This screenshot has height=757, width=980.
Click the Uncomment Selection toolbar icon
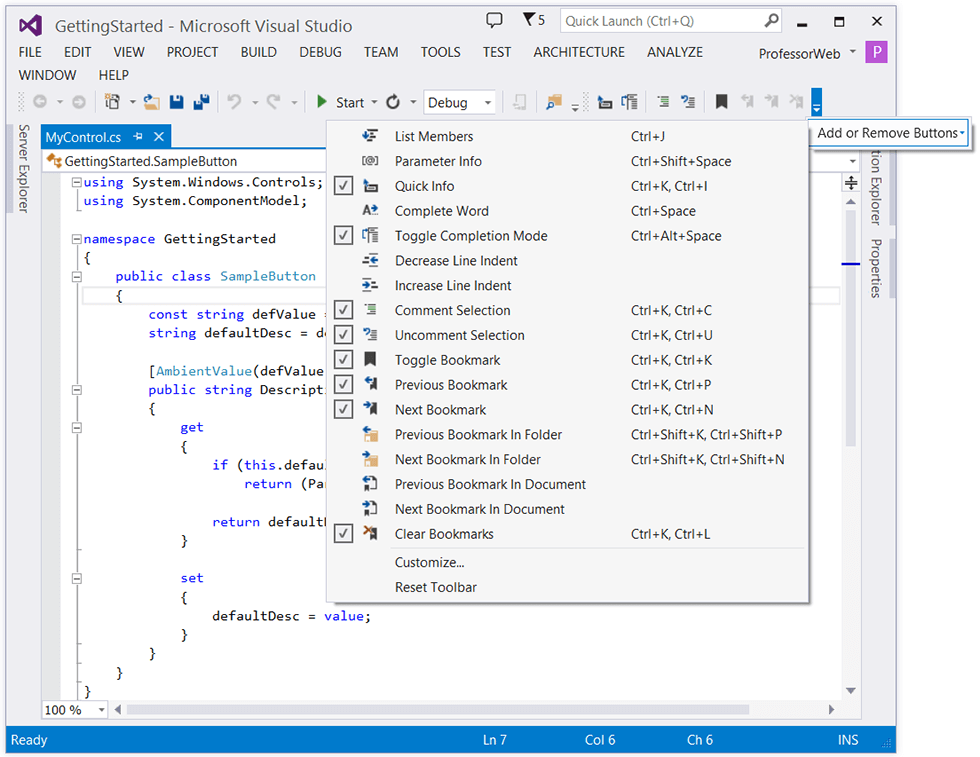pos(688,101)
